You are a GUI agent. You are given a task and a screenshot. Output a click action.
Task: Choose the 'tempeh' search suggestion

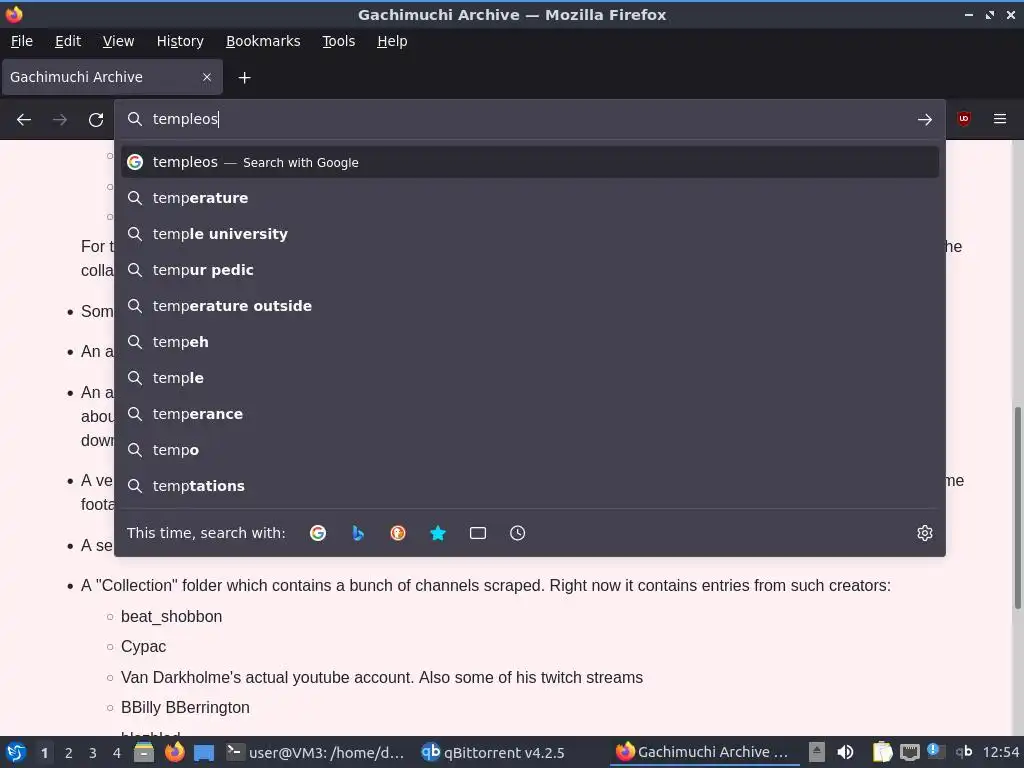tap(530, 342)
